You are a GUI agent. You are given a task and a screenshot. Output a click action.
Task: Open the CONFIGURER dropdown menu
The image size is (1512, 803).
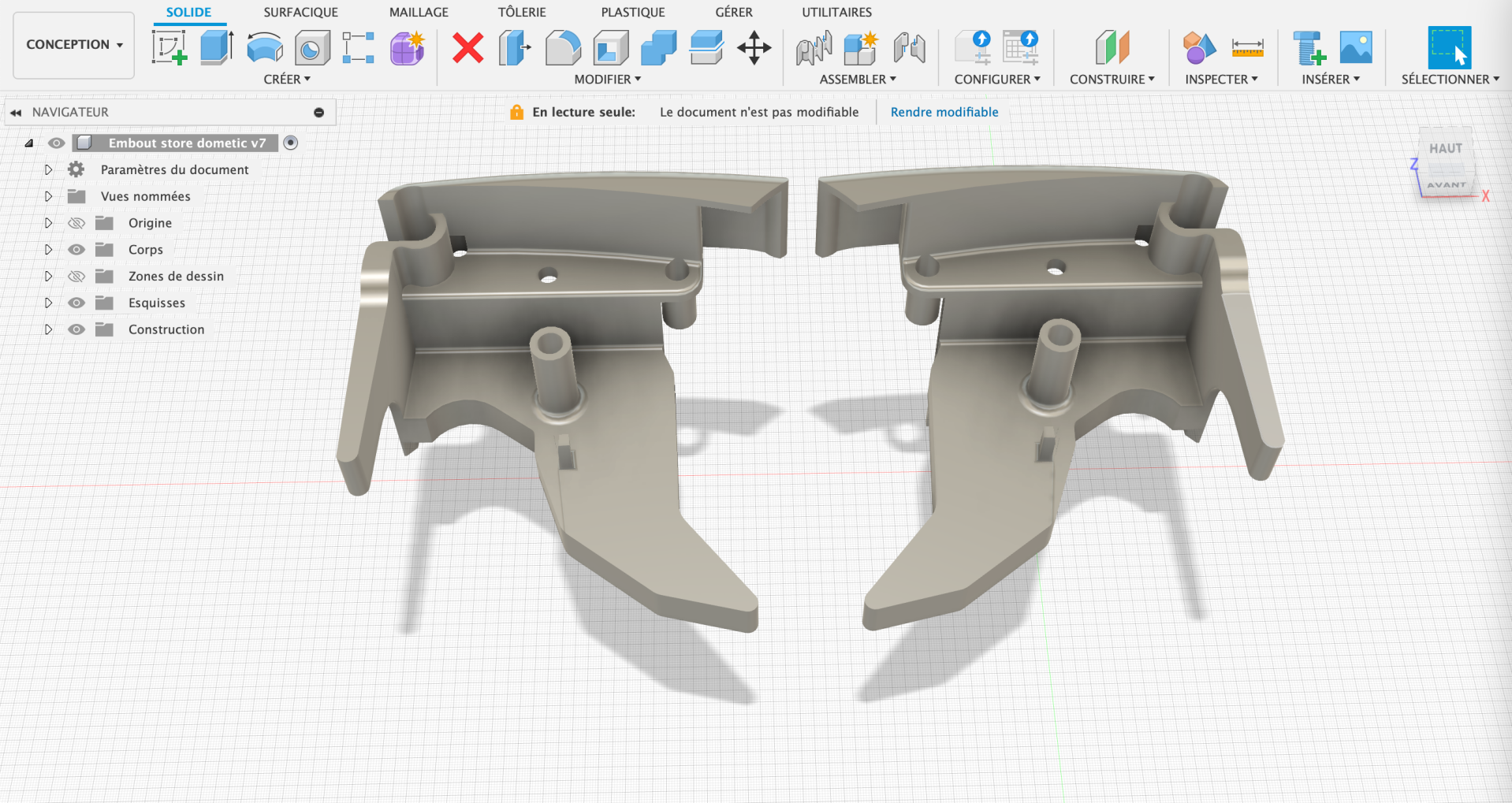click(997, 80)
